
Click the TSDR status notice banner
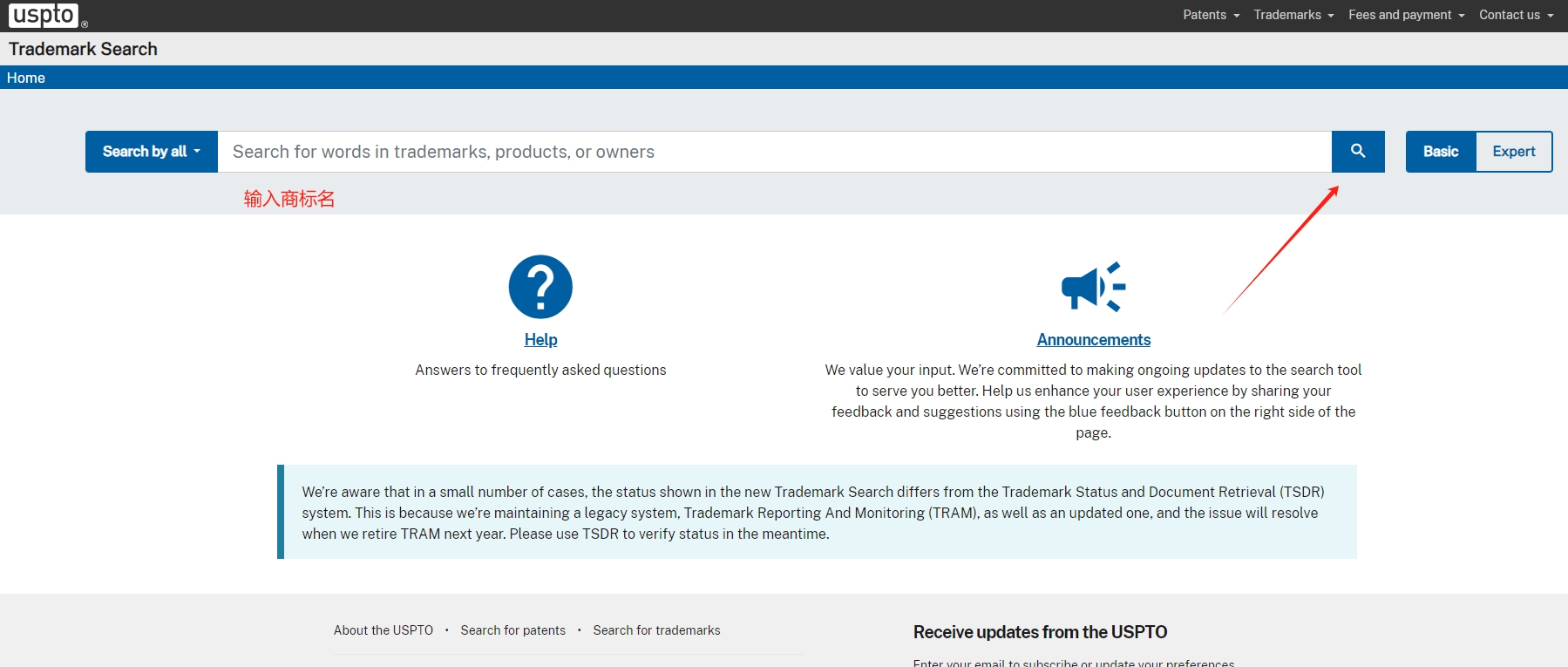point(817,513)
